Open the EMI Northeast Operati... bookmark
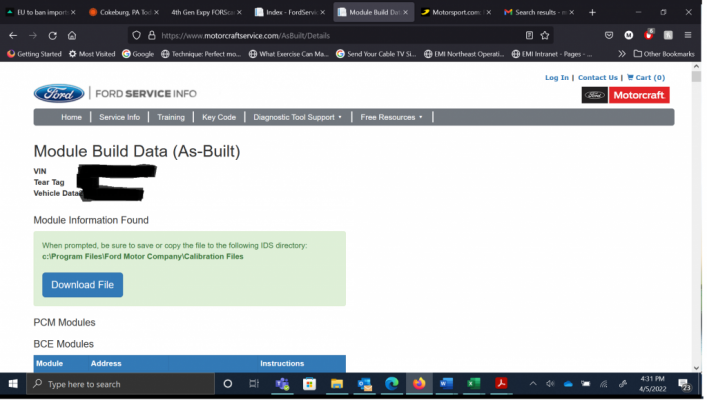Image resolution: width=707 pixels, height=400 pixels. coord(464,54)
